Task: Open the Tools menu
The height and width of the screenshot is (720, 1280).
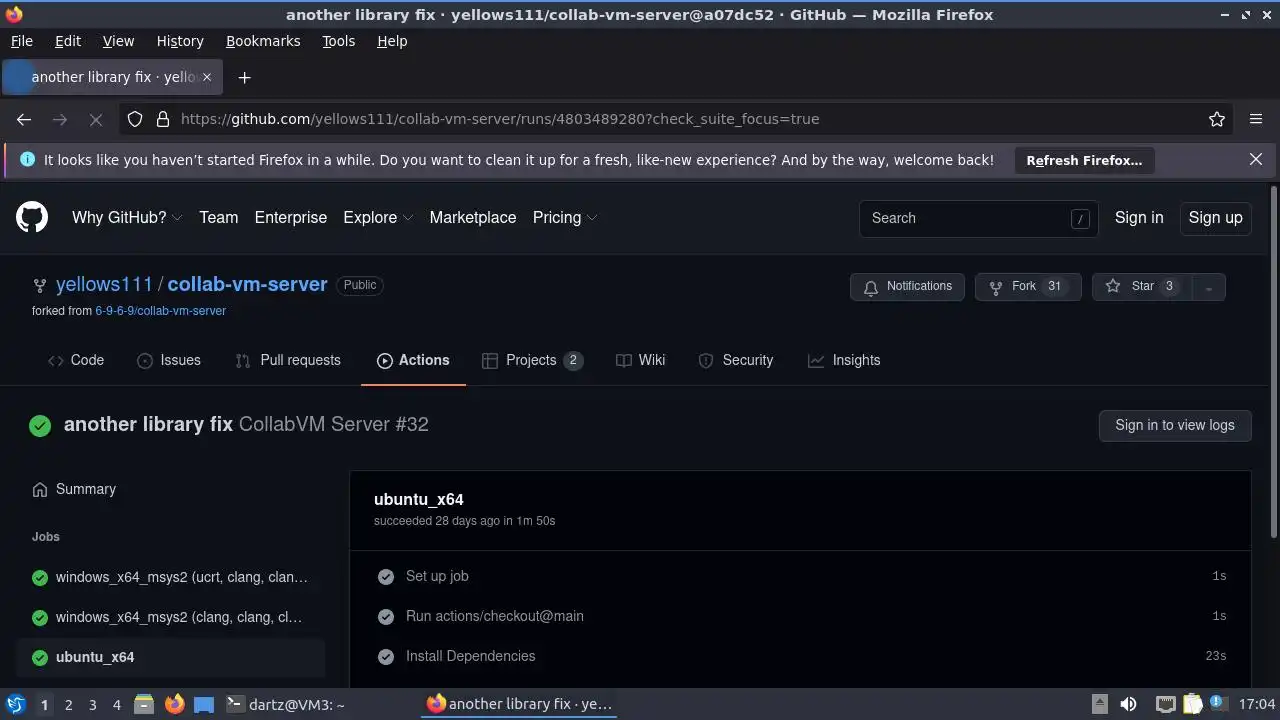Action: 338,41
